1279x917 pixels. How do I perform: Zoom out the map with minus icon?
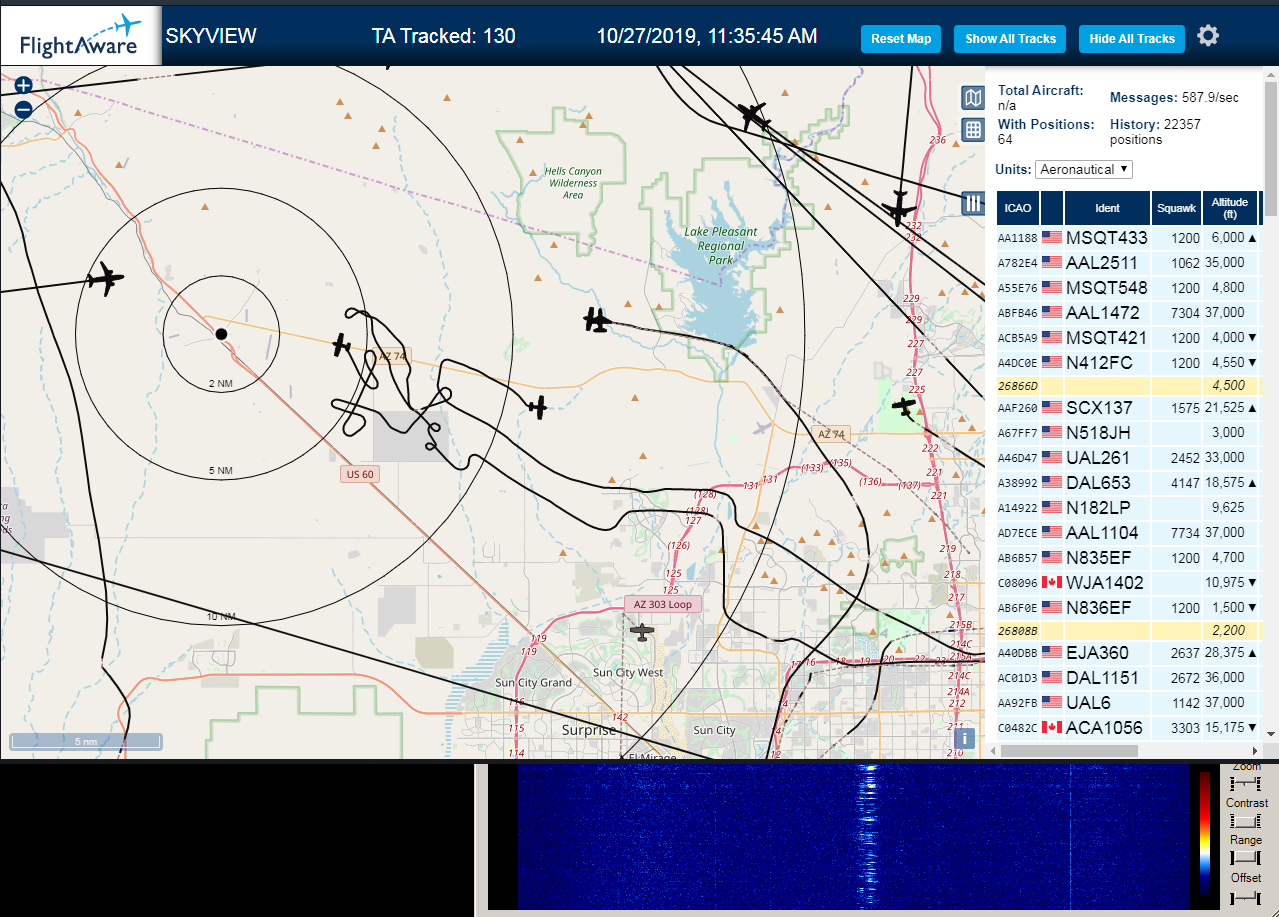click(23, 110)
